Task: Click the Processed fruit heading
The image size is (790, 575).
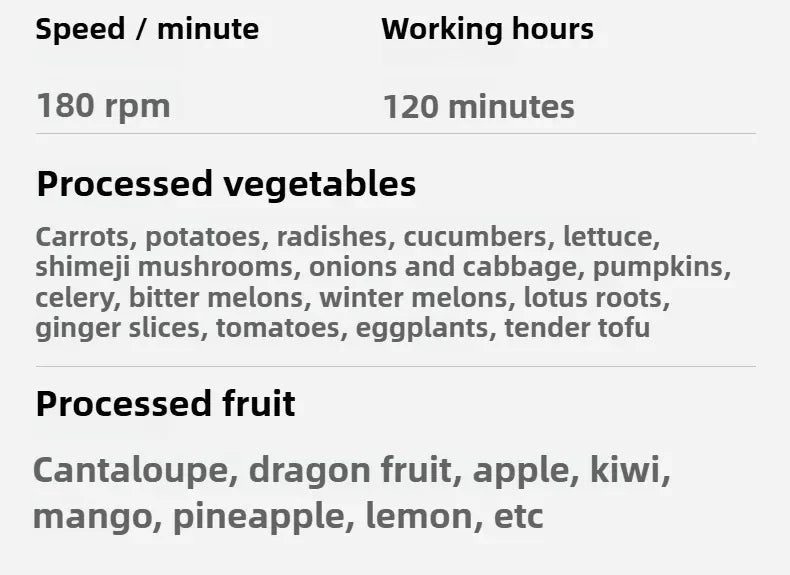Action: click(165, 404)
